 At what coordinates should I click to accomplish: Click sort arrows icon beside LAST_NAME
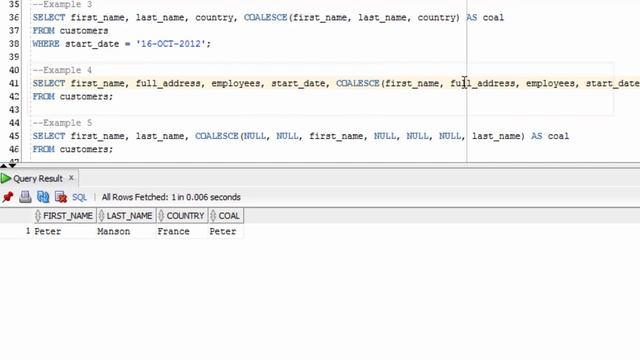pos(102,216)
